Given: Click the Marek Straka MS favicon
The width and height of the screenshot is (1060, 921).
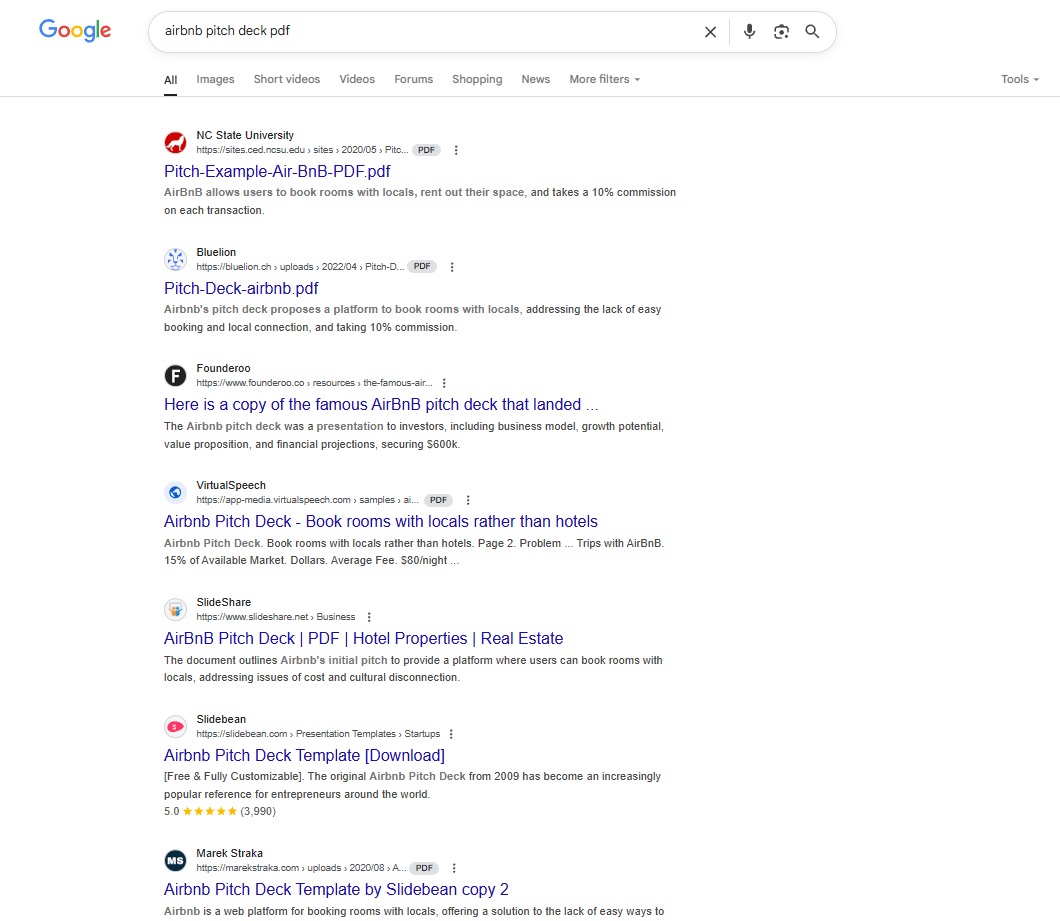Looking at the screenshot, I should pos(176,860).
